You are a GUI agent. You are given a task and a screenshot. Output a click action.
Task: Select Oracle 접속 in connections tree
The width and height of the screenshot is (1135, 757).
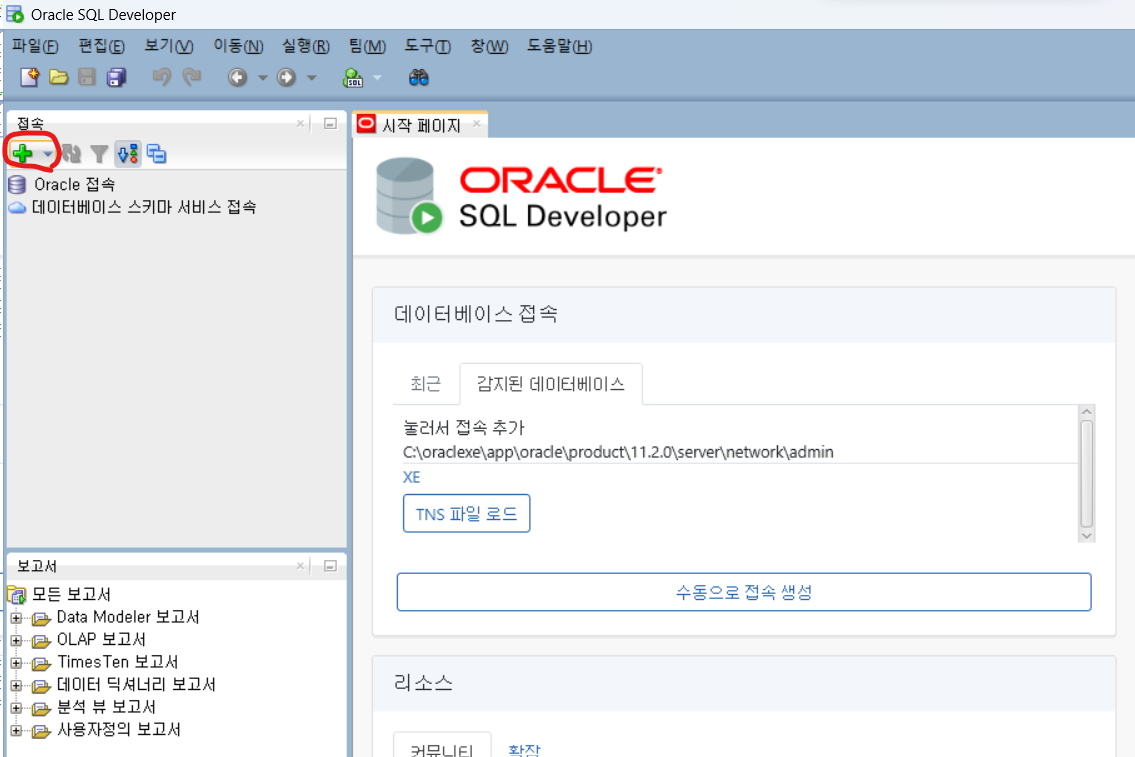pos(75,185)
